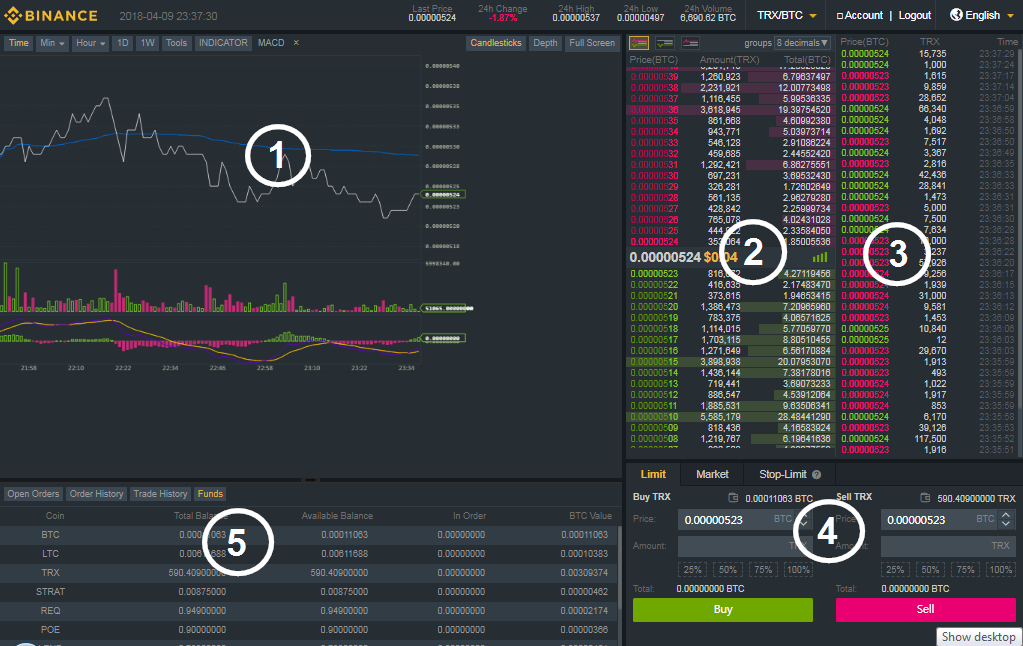Open the English language dropdown

pos(983,15)
